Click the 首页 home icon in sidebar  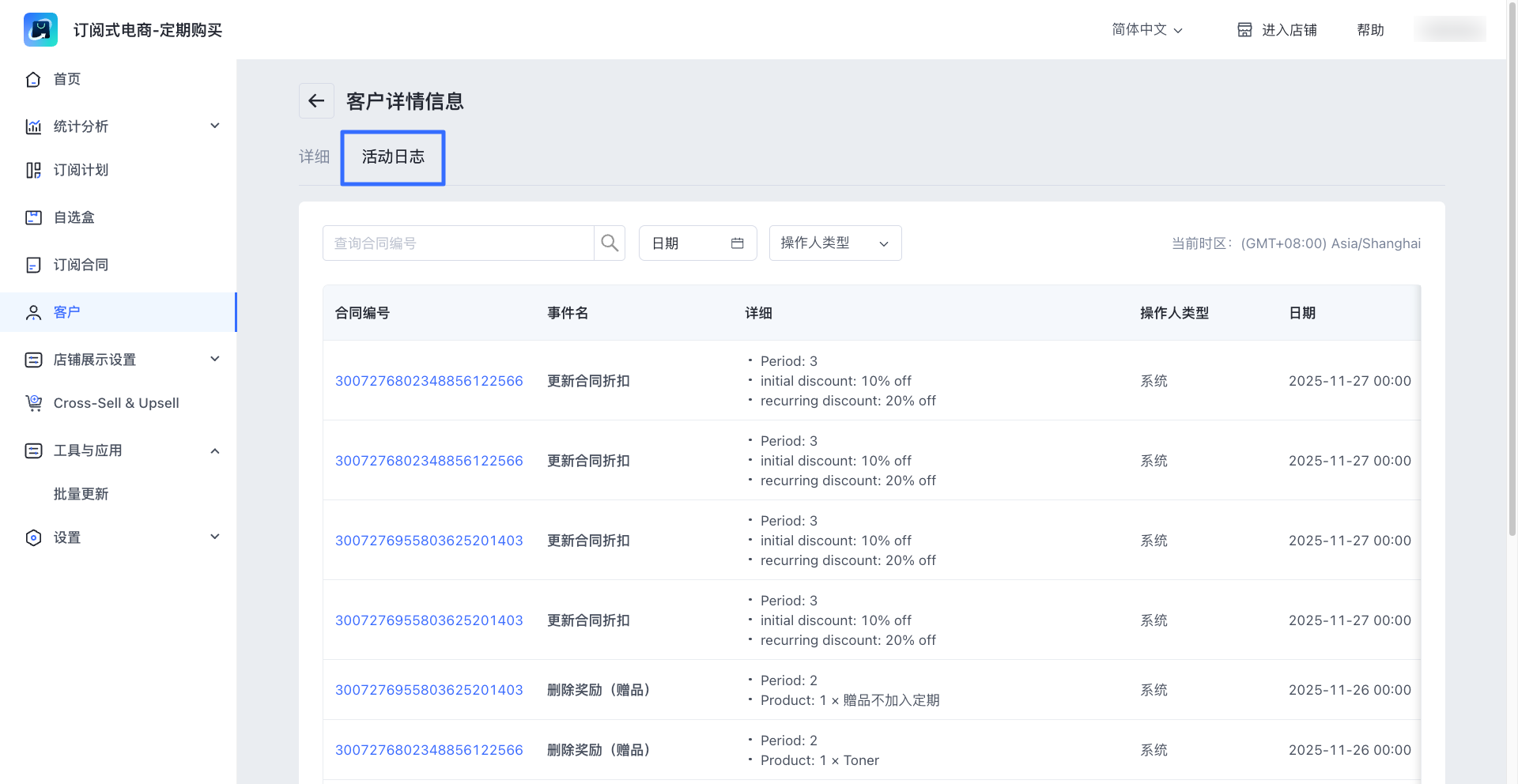pyautogui.click(x=33, y=79)
